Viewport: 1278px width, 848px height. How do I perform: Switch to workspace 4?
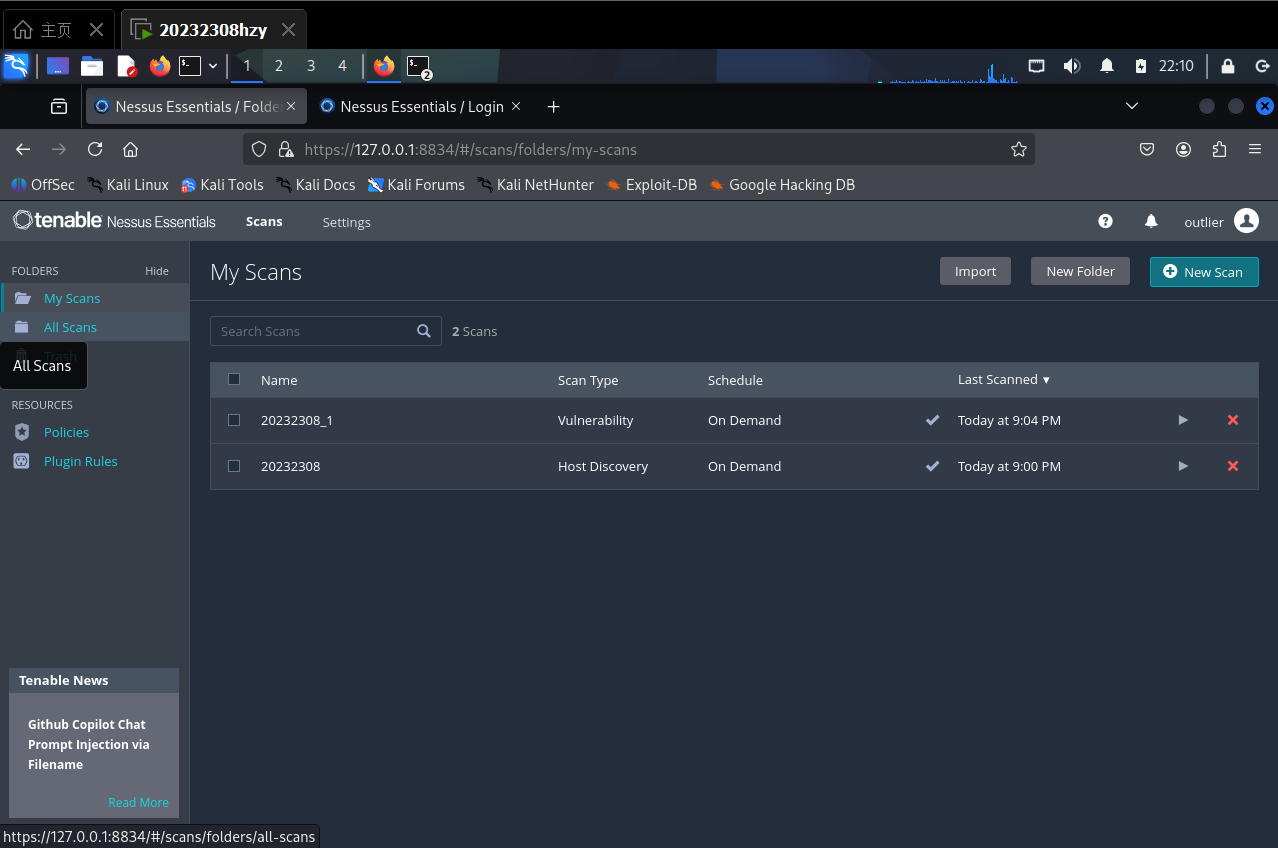click(342, 66)
